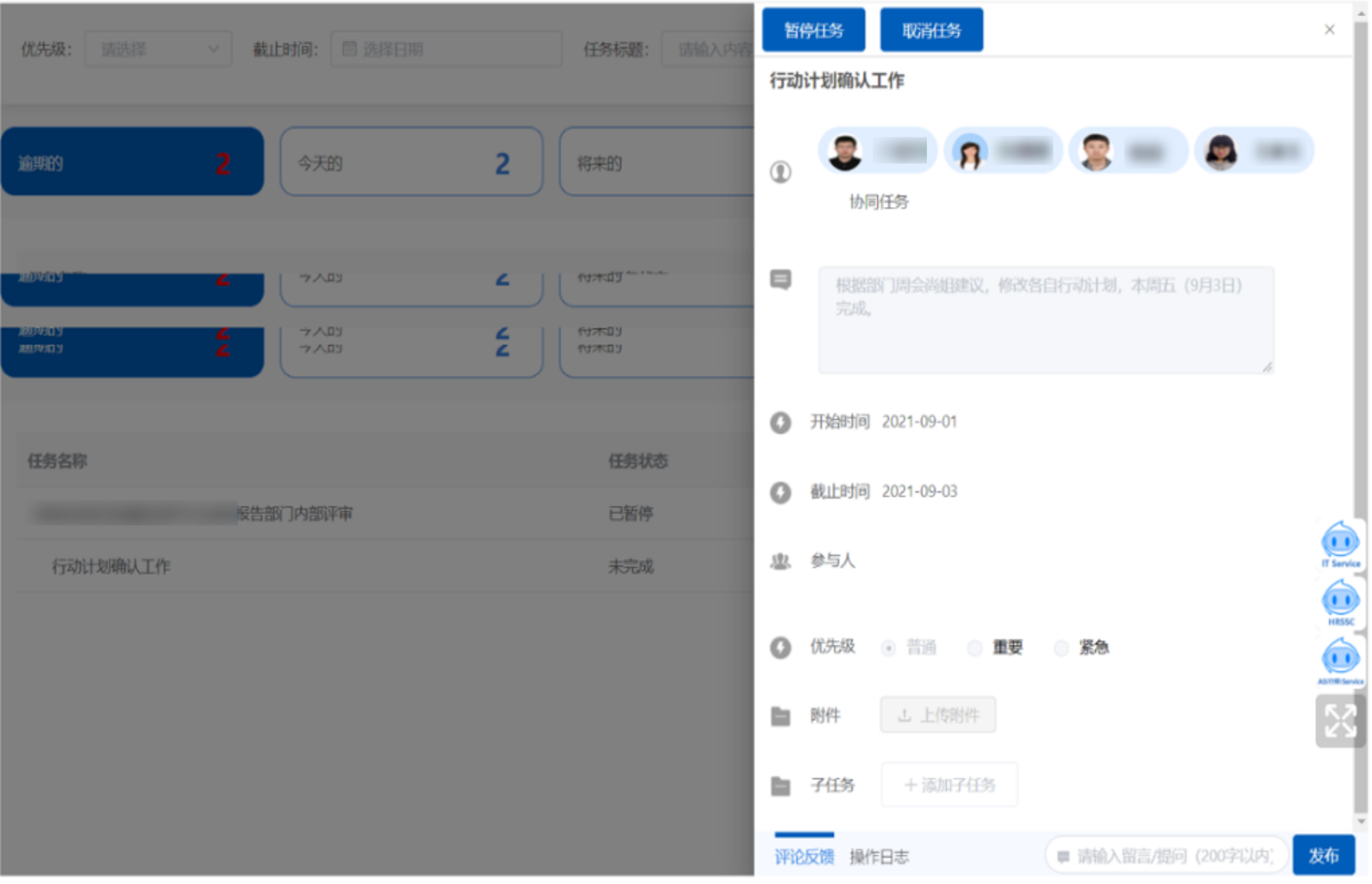Click the comment message input field
This screenshot has width=1372, height=884.
[x=1168, y=857]
